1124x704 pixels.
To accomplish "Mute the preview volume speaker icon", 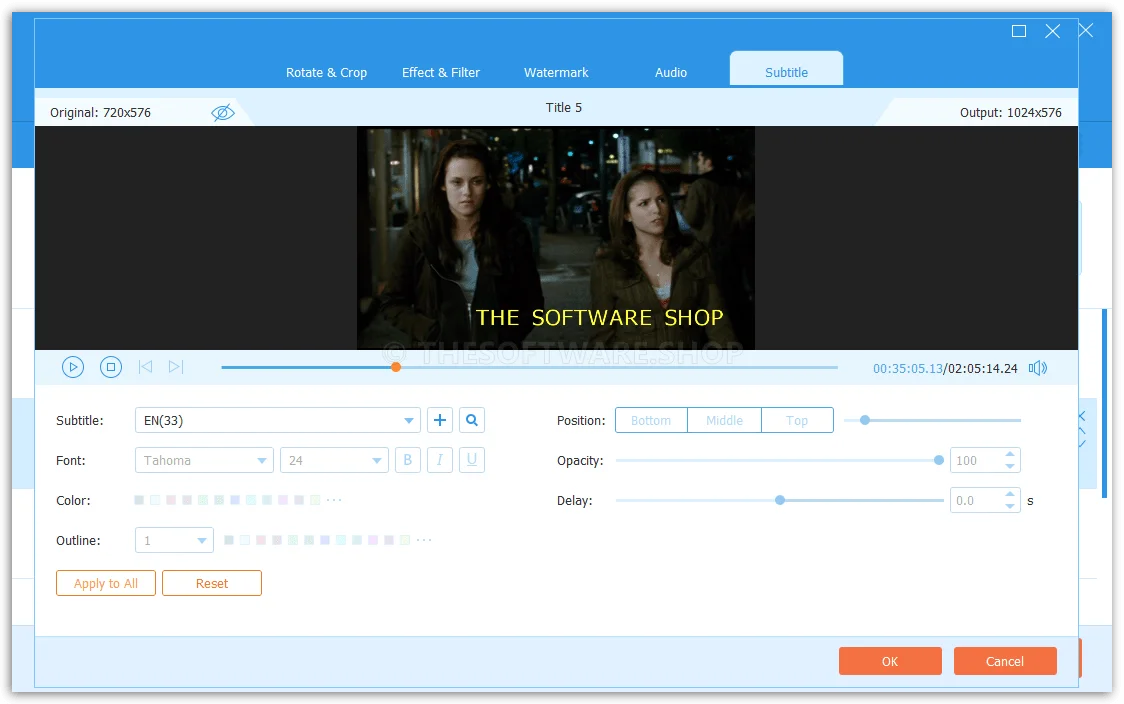I will click(1038, 368).
